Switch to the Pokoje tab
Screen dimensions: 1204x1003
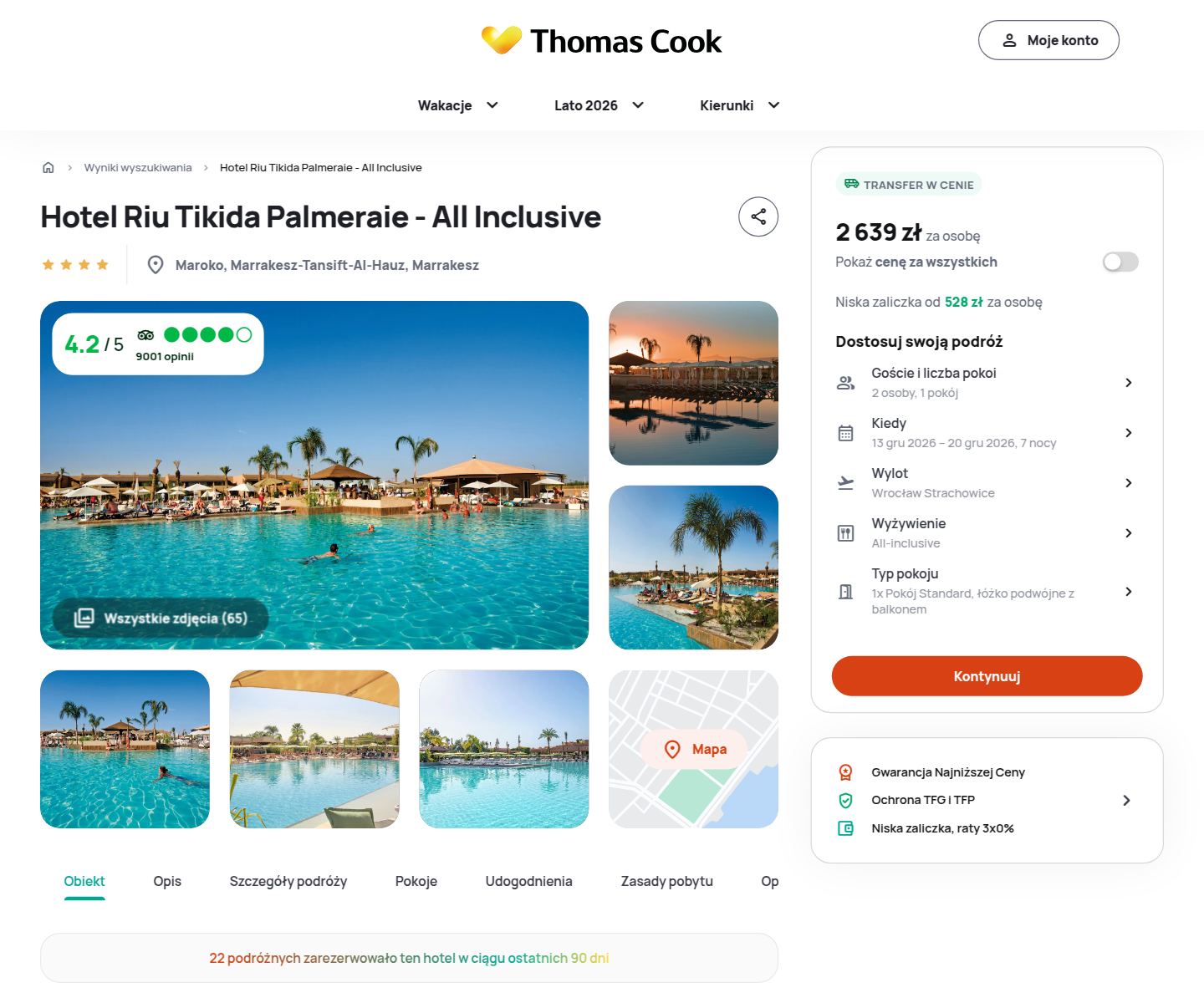tap(416, 881)
